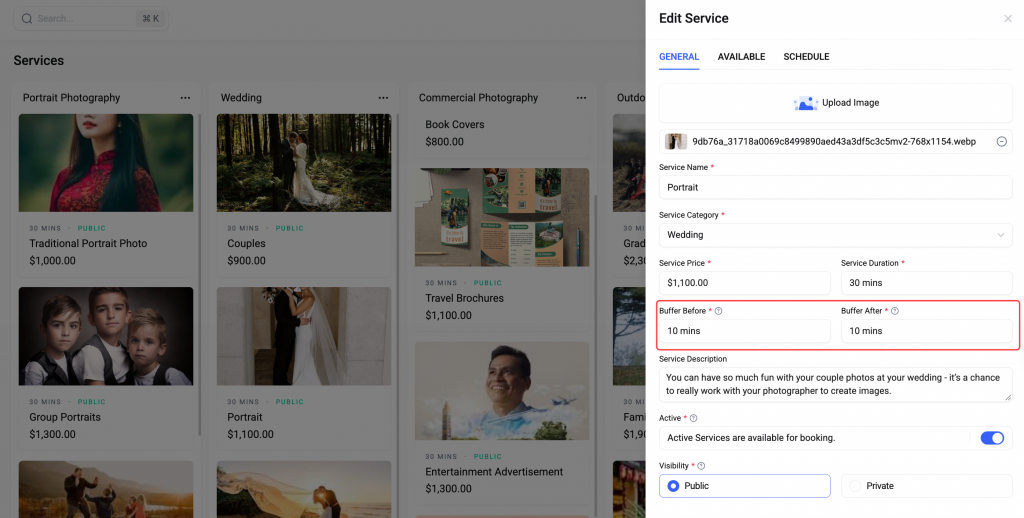Open the Group Portraits service image
Screen dimensions: 1024x518
106,336
